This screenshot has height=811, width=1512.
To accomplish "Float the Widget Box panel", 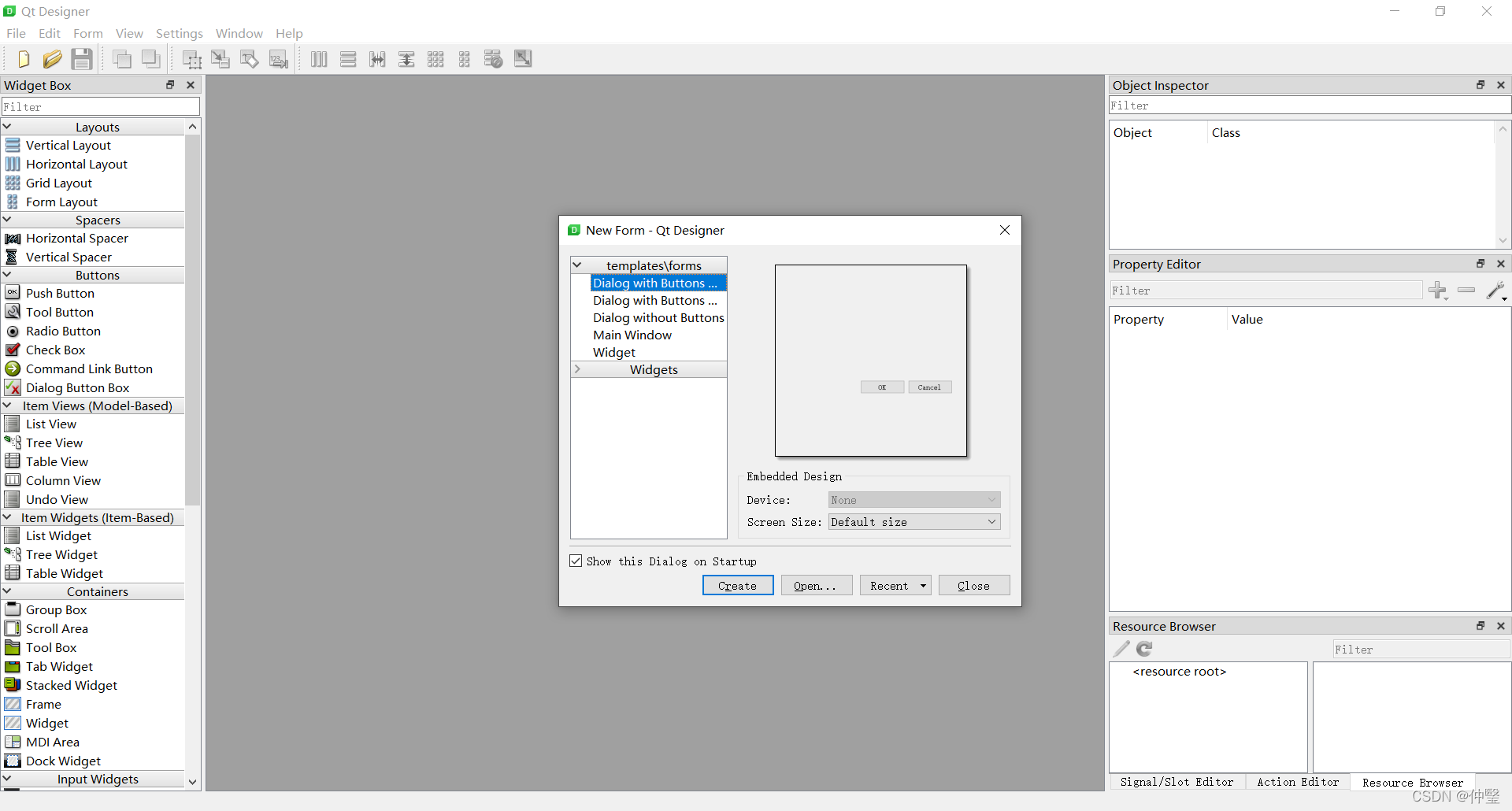I will (170, 85).
